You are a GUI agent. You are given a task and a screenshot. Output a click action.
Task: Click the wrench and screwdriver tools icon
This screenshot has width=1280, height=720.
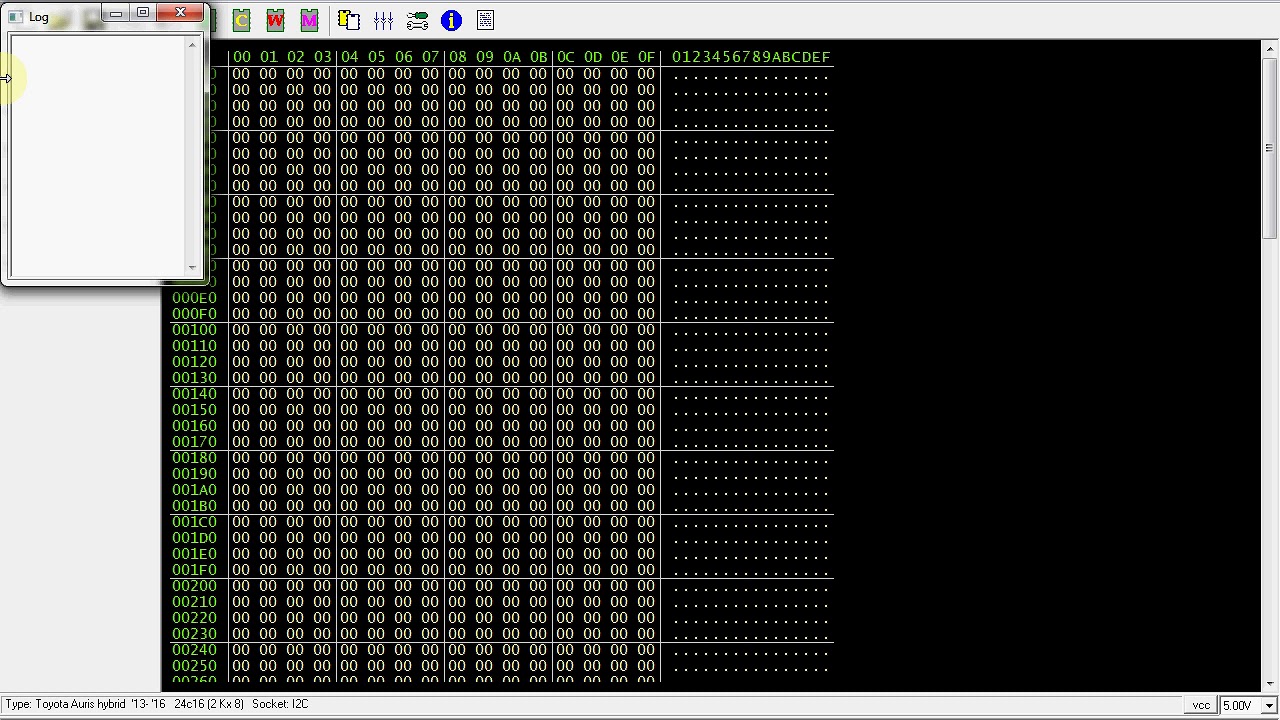417,20
